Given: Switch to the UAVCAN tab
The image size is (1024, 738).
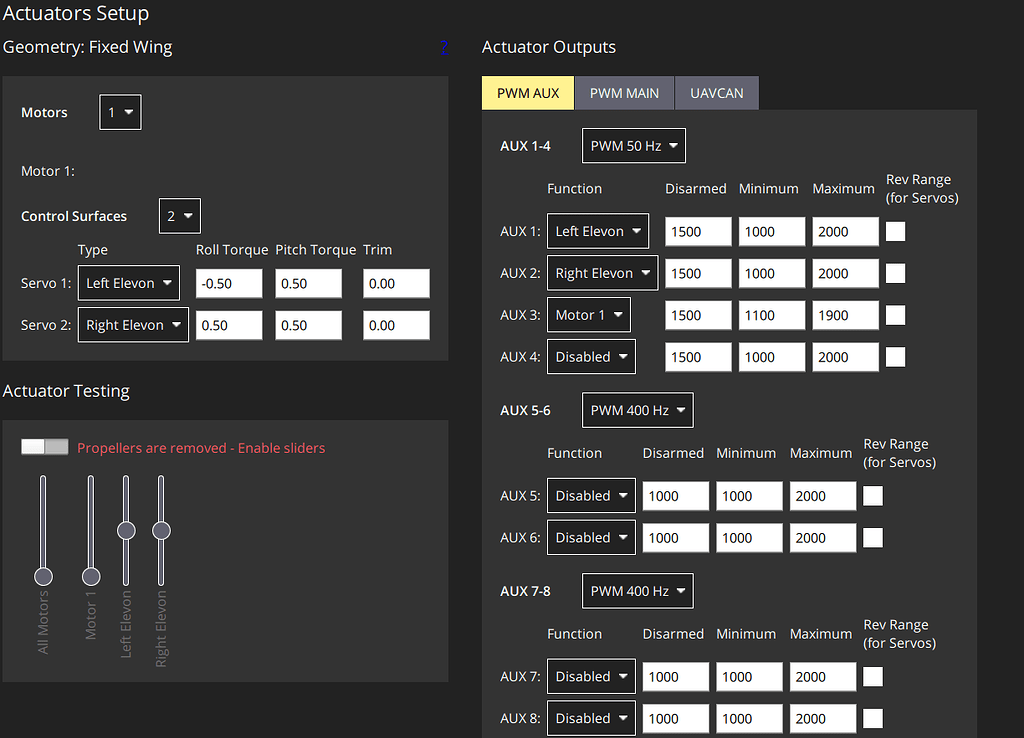Looking at the screenshot, I should click(x=716, y=92).
